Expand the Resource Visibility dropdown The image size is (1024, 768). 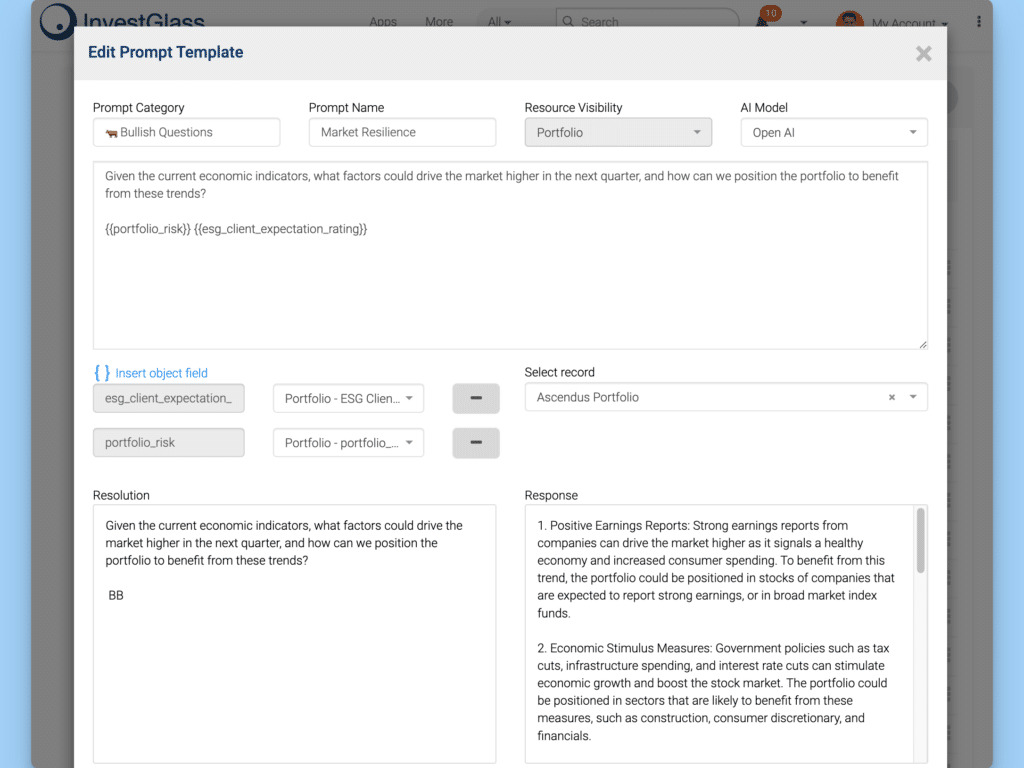coord(618,132)
